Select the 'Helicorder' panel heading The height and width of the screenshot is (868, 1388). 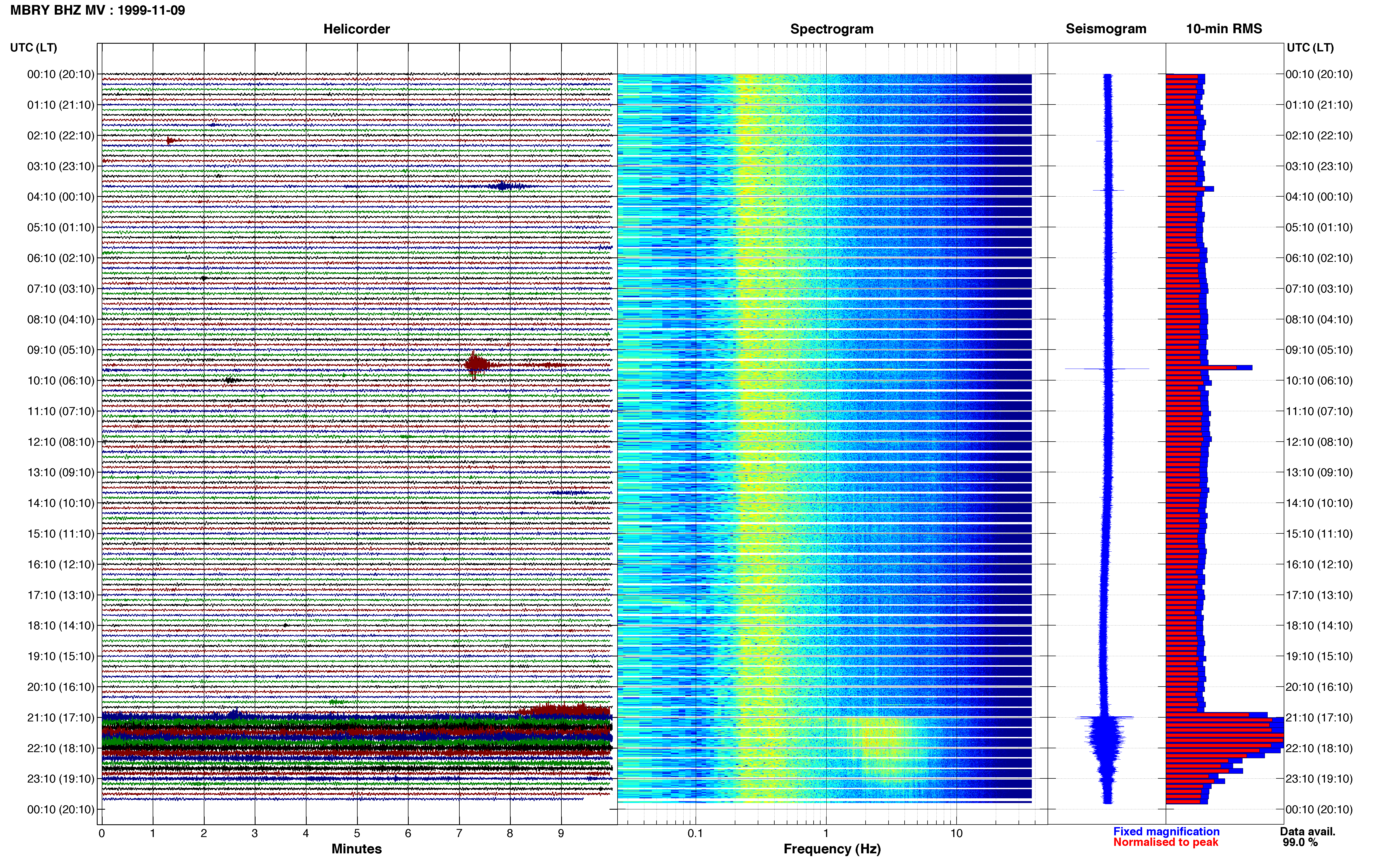point(356,29)
